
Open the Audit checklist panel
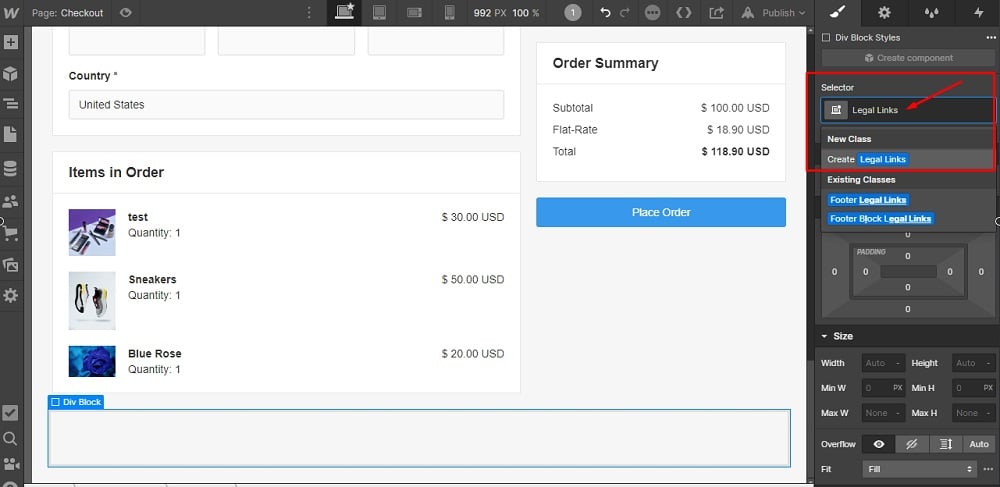(11, 412)
